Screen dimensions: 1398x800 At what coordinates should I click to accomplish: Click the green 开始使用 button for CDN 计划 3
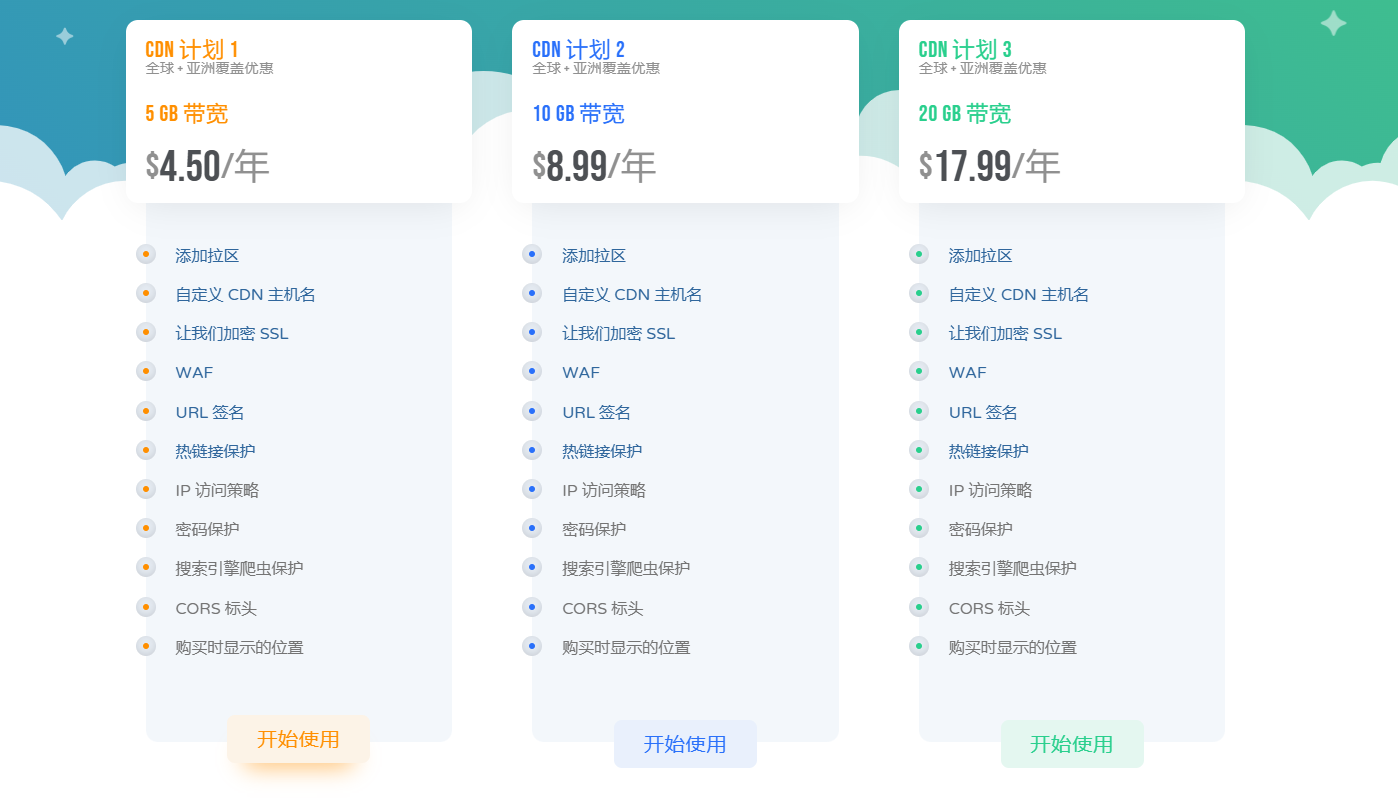click(x=1071, y=744)
